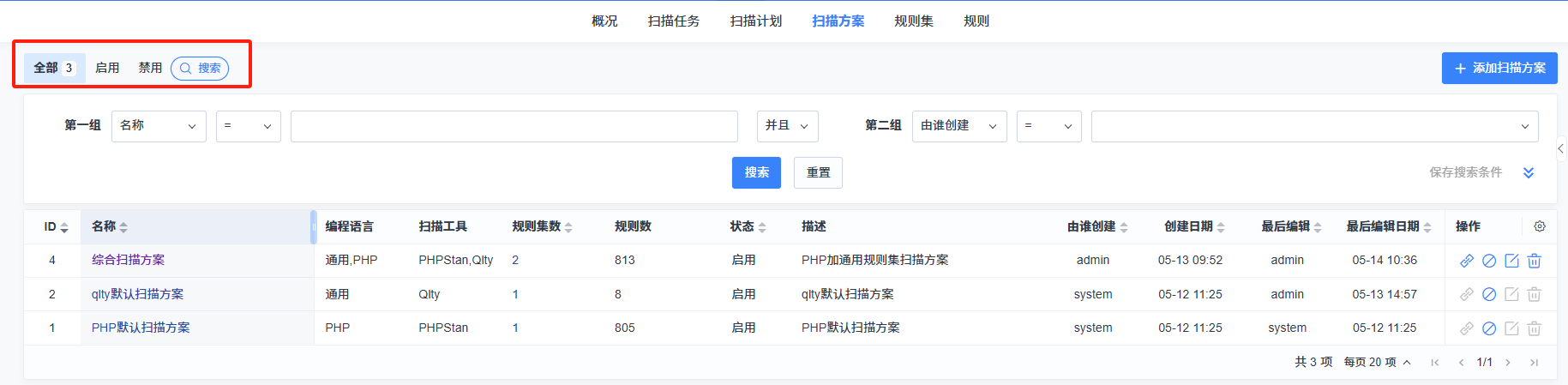The width and height of the screenshot is (1568, 385).
Task: Open the first group 名称 field dropdown
Action: pyautogui.click(x=159, y=126)
